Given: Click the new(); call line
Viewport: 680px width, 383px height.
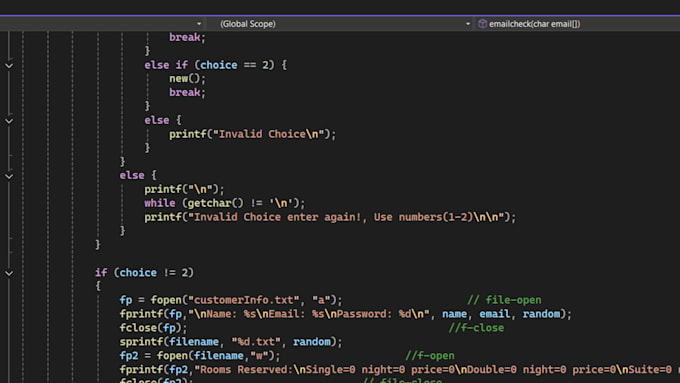Looking at the screenshot, I should pos(187,79).
